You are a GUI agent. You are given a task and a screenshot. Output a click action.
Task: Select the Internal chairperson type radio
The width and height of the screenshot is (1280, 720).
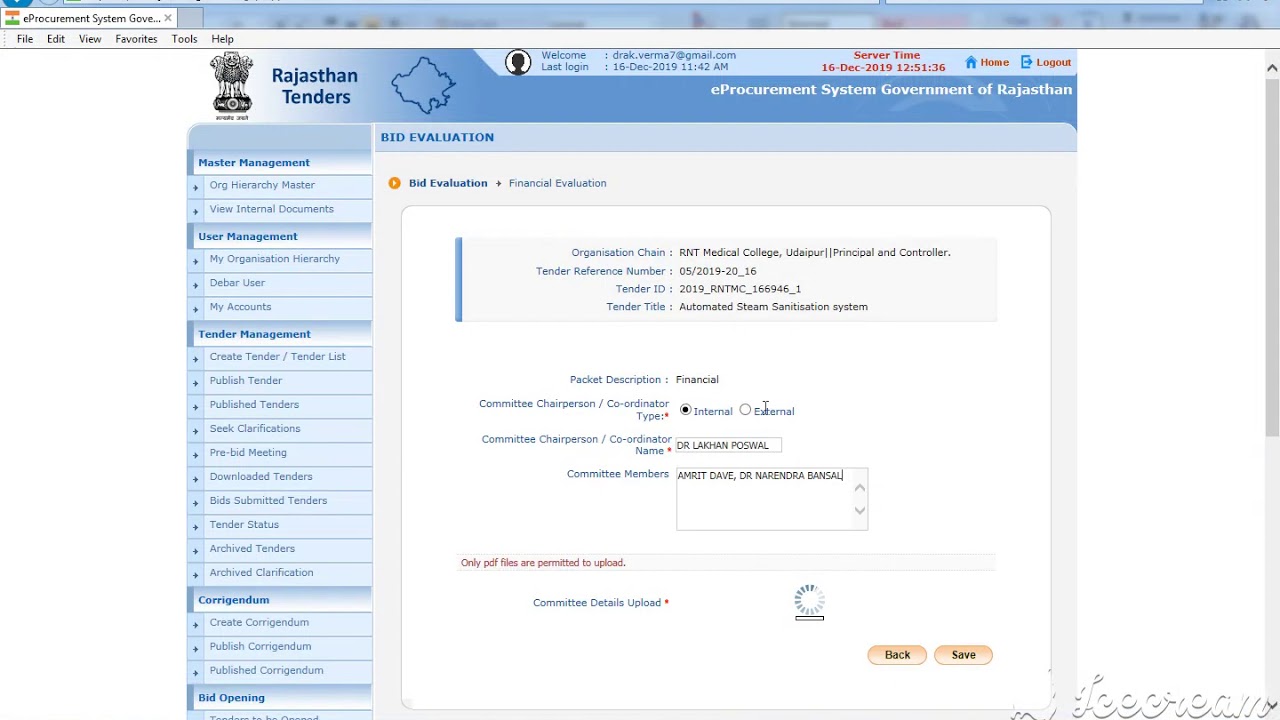pyautogui.click(x=685, y=410)
